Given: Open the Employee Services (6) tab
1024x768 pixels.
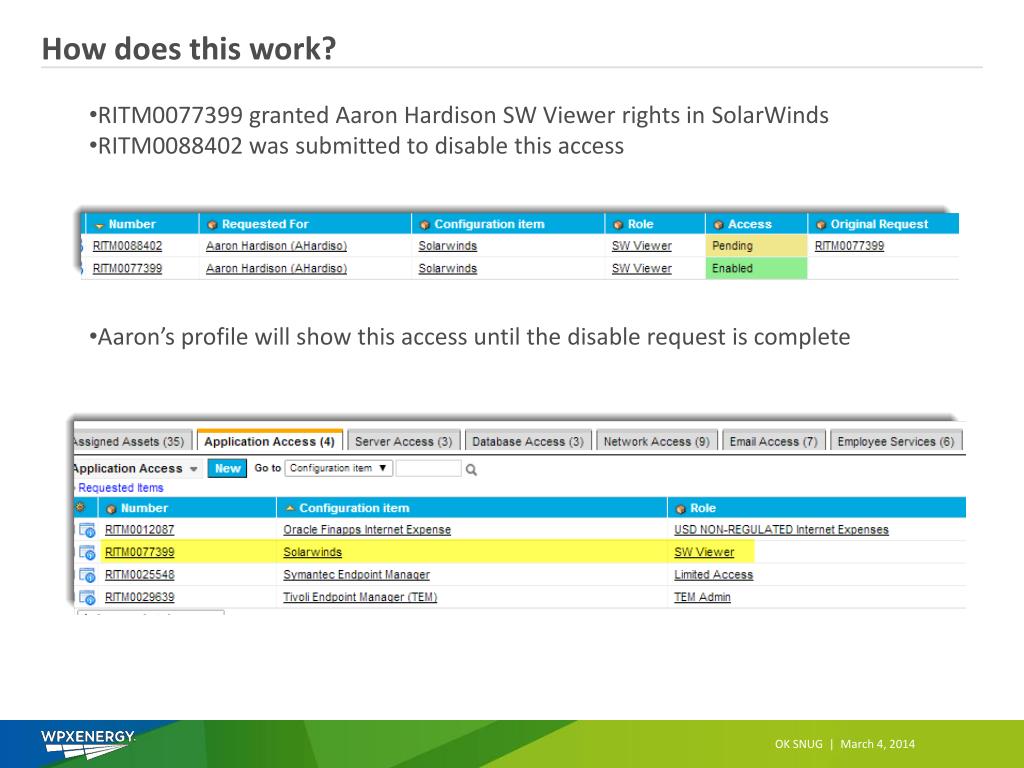Looking at the screenshot, I should 895,441.
